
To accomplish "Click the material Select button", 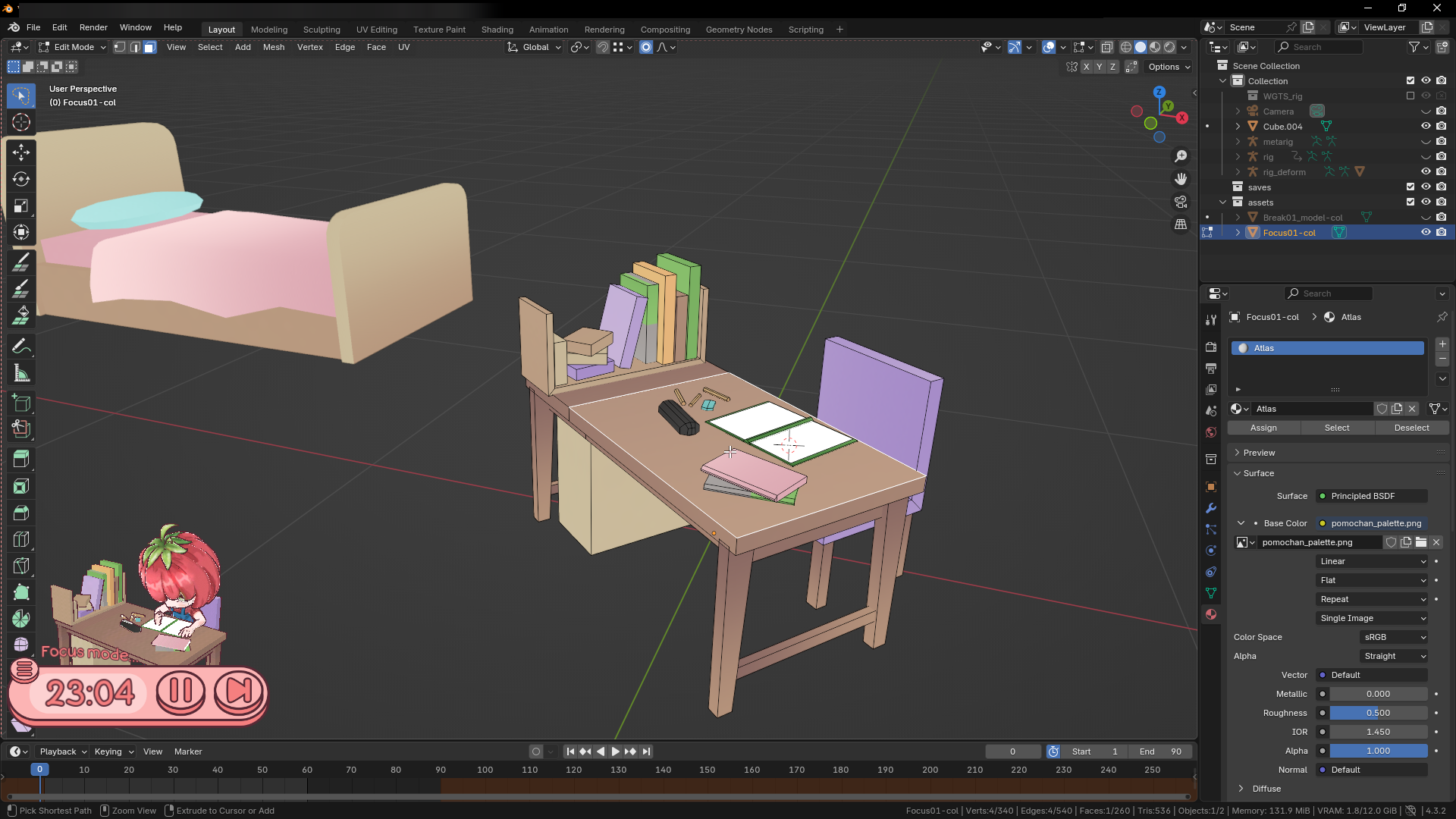I will [x=1337, y=428].
